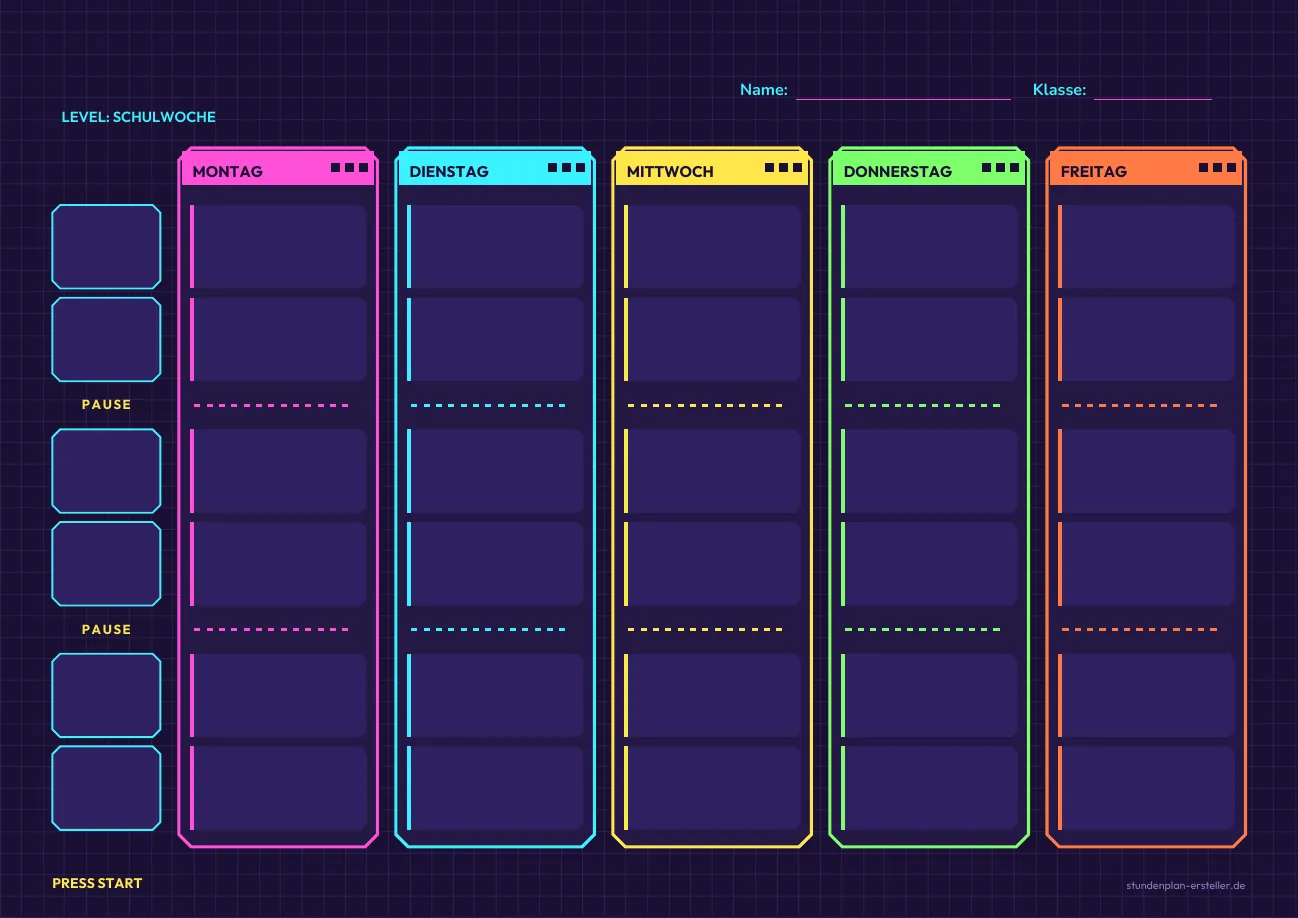Click Freitag's fifth lesson cell
The width and height of the screenshot is (1298, 918).
(1146, 696)
